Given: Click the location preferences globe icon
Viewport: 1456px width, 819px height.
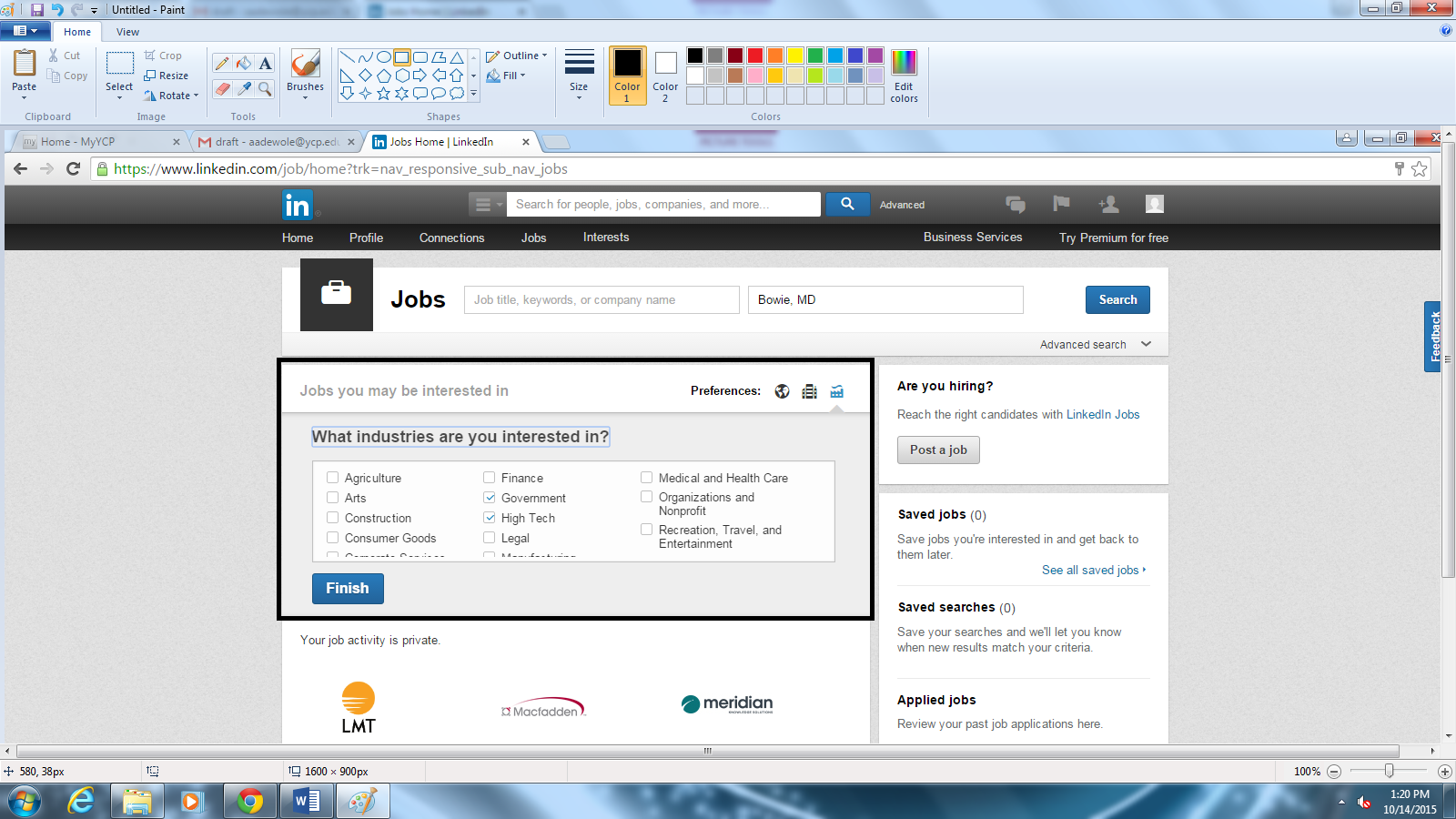Looking at the screenshot, I should [782, 391].
